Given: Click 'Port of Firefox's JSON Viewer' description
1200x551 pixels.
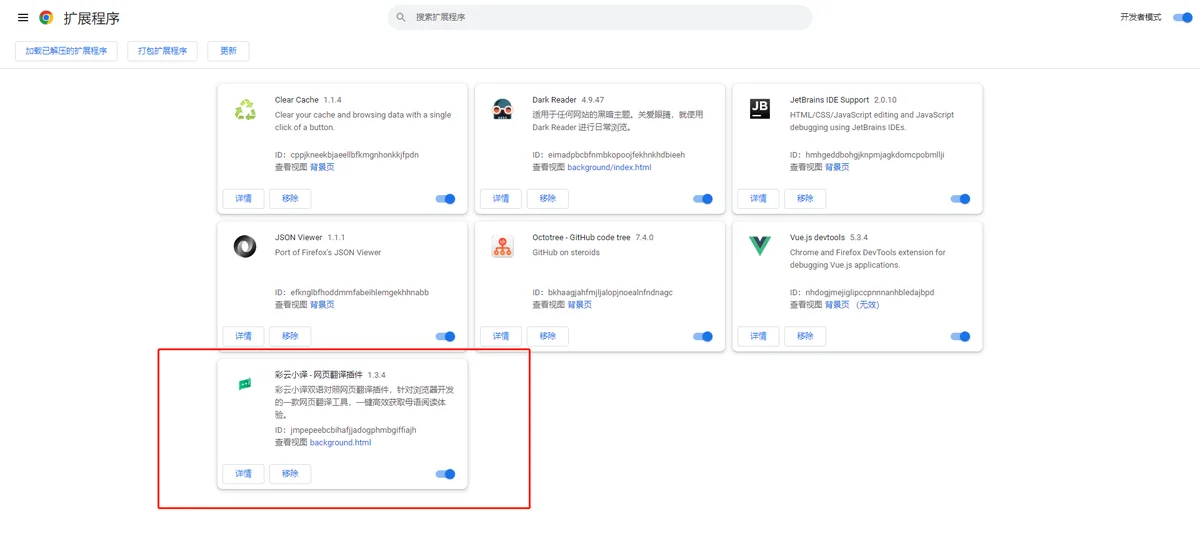Looking at the screenshot, I should click(x=328, y=252).
